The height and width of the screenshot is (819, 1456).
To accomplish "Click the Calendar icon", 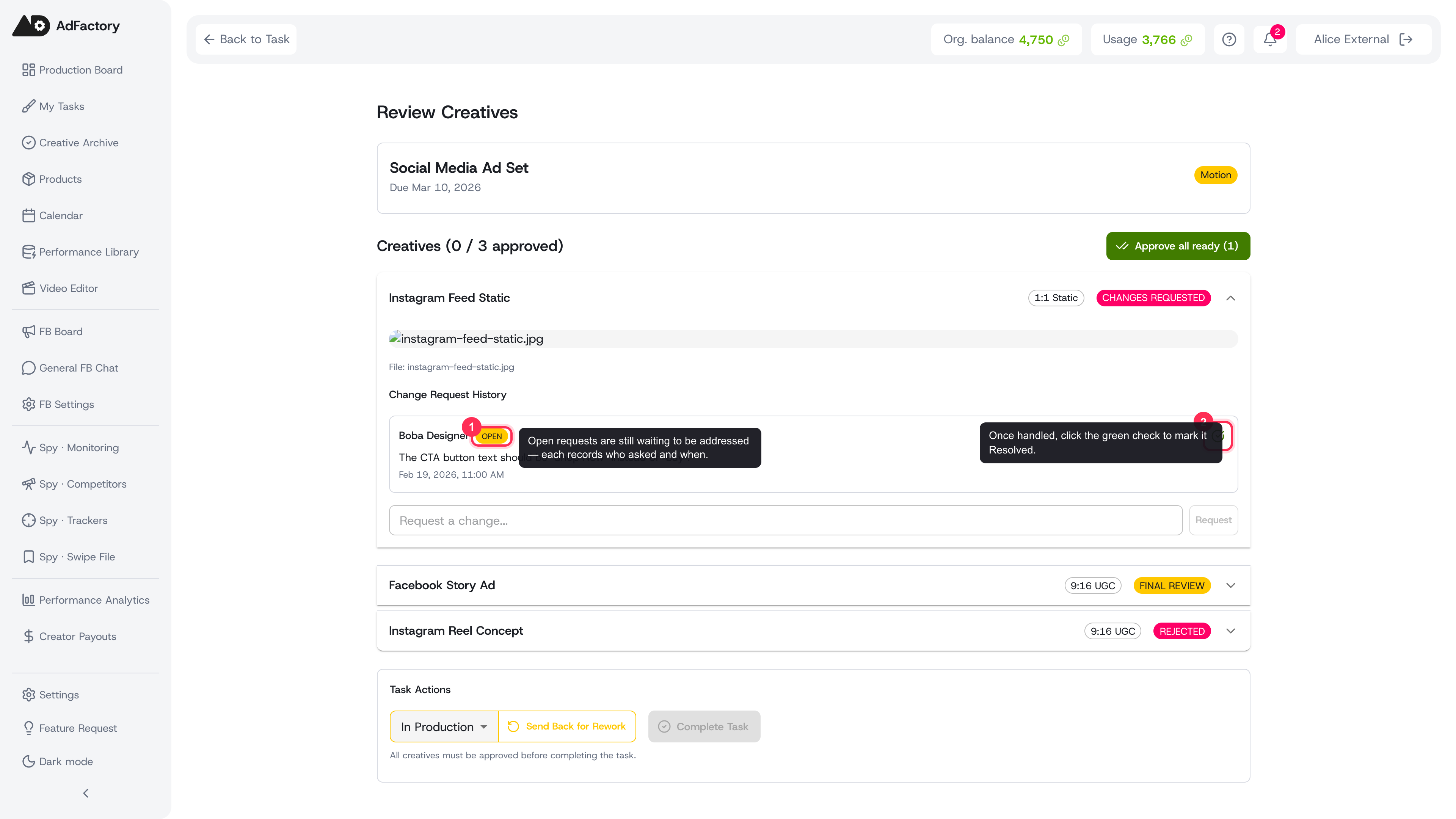I will tap(28, 215).
